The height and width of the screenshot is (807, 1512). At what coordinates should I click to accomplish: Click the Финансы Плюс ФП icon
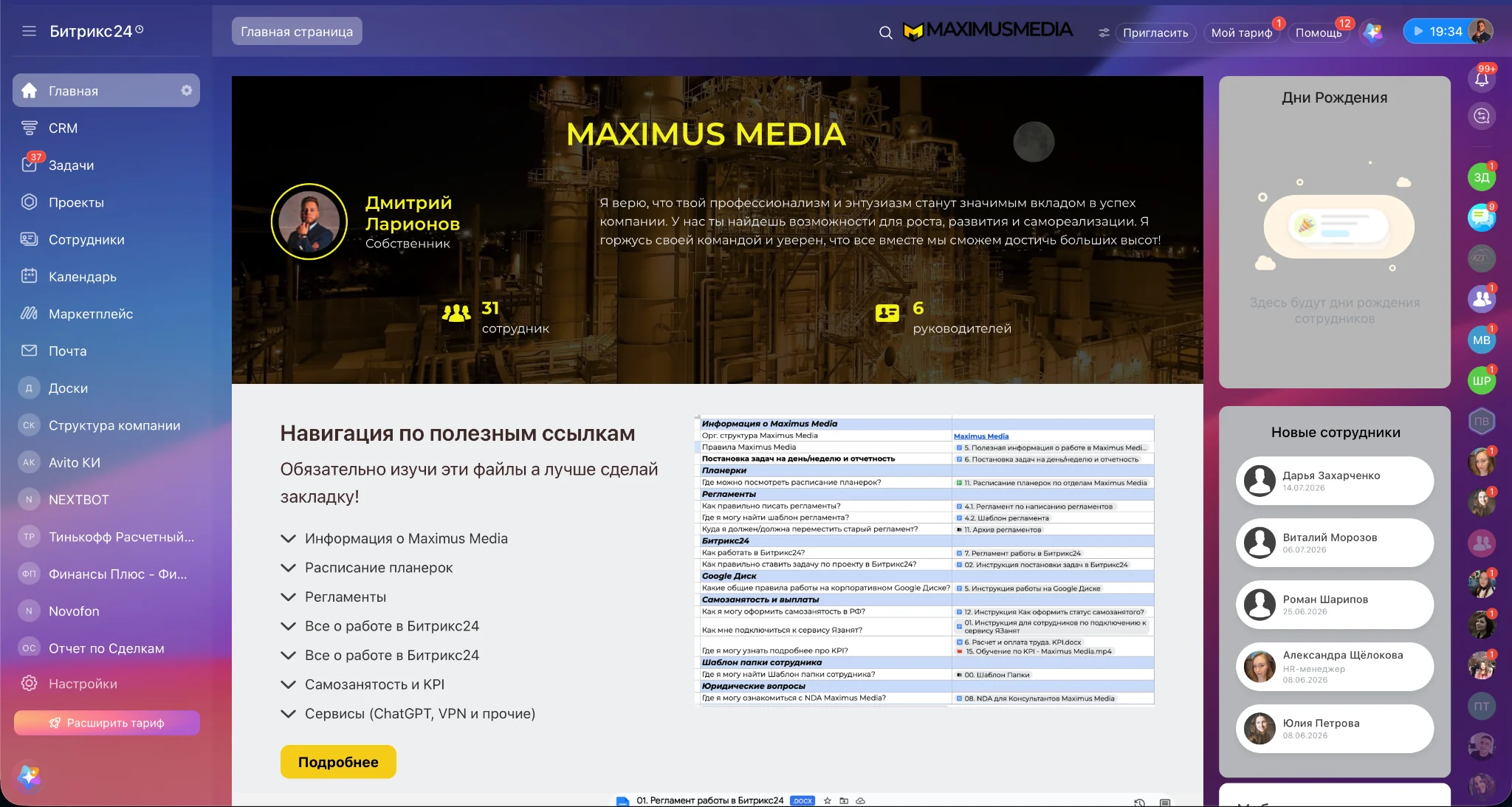[30, 574]
